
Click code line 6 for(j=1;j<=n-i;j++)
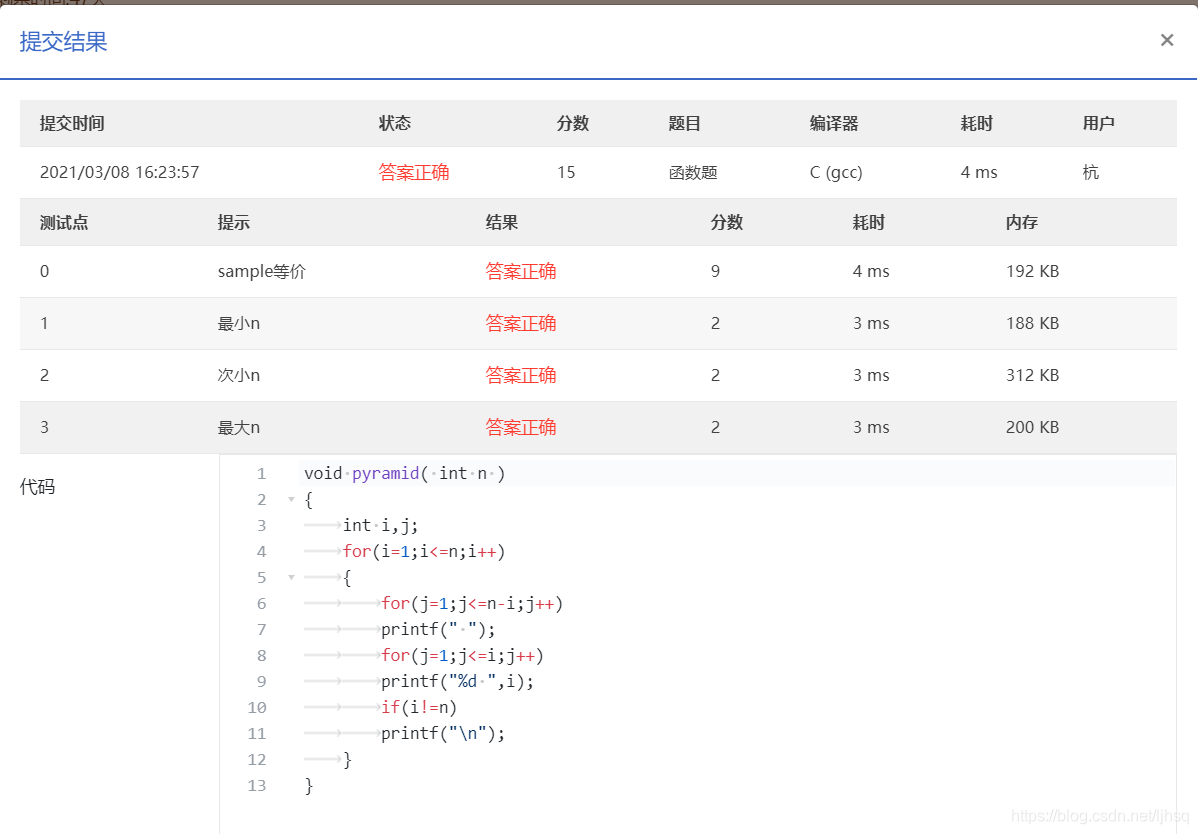click(472, 603)
